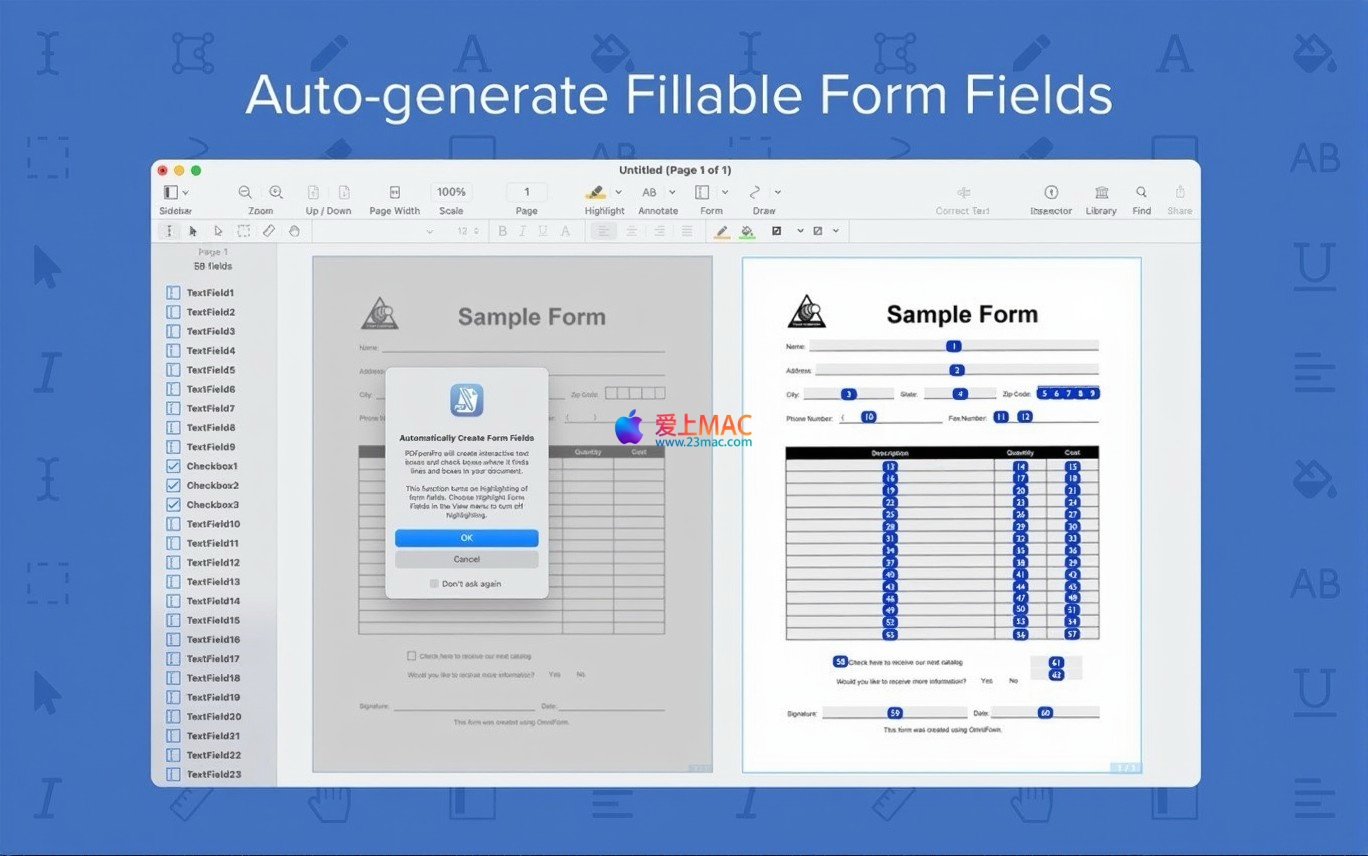1368x856 pixels.
Task: Cancel the automatic form fields dialog
Action: click(x=466, y=560)
